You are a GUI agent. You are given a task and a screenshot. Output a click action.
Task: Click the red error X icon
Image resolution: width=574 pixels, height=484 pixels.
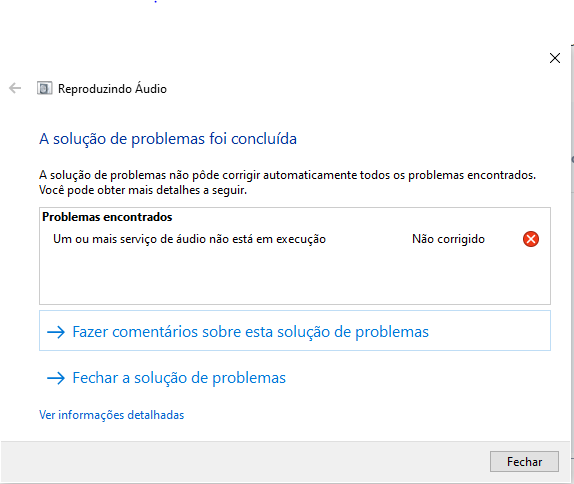(530, 239)
